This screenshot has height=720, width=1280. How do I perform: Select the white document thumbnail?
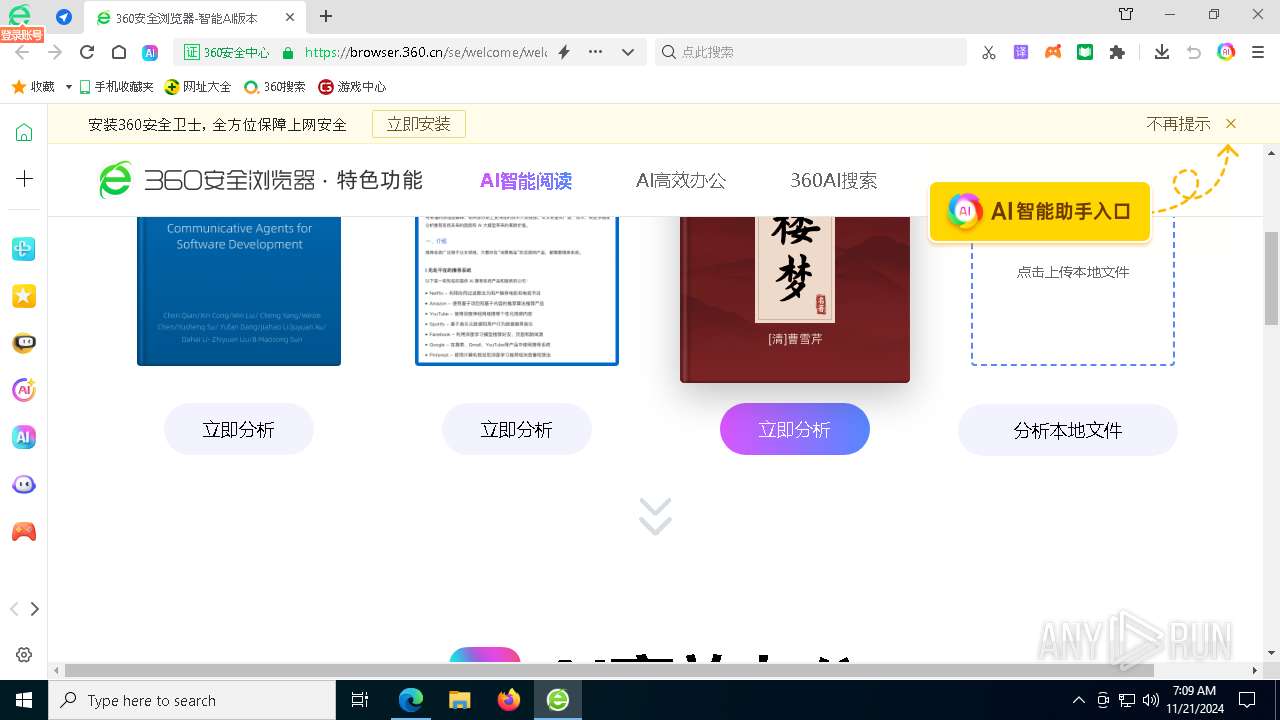[x=517, y=291]
